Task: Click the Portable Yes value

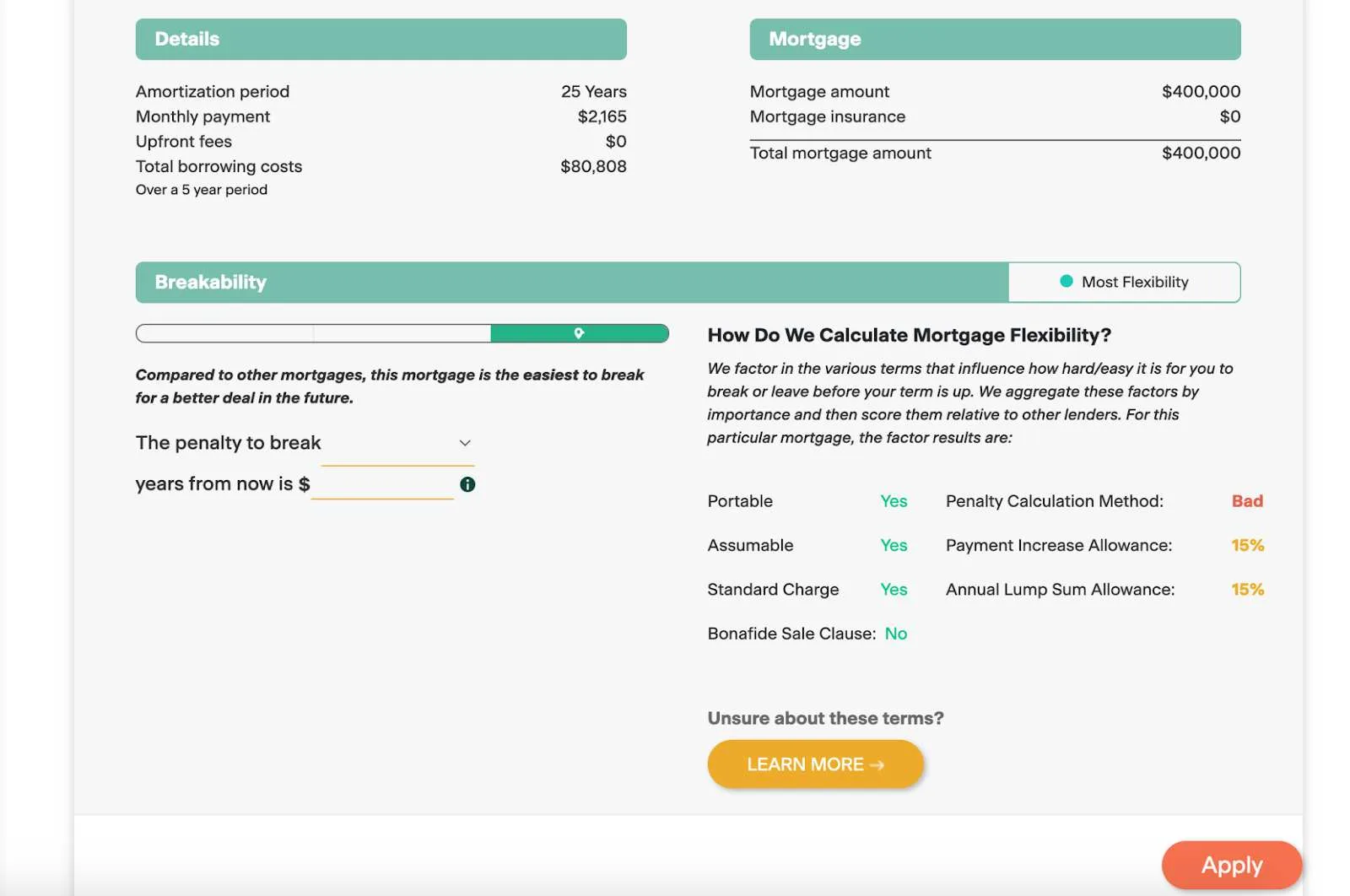Action: click(894, 501)
